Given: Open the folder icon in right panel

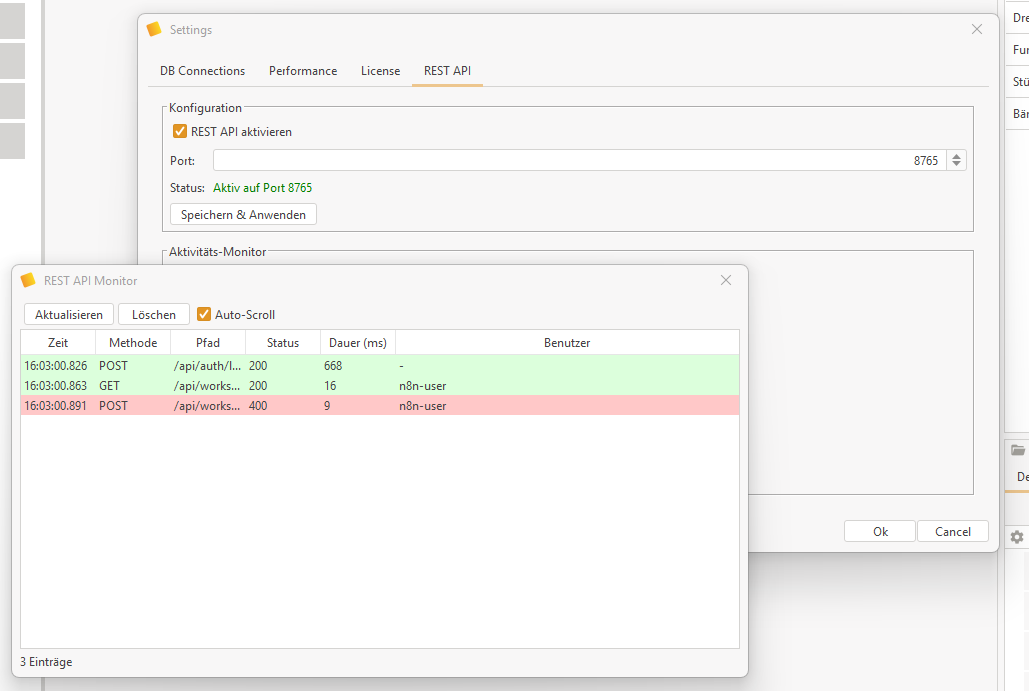Looking at the screenshot, I should click(x=1018, y=450).
